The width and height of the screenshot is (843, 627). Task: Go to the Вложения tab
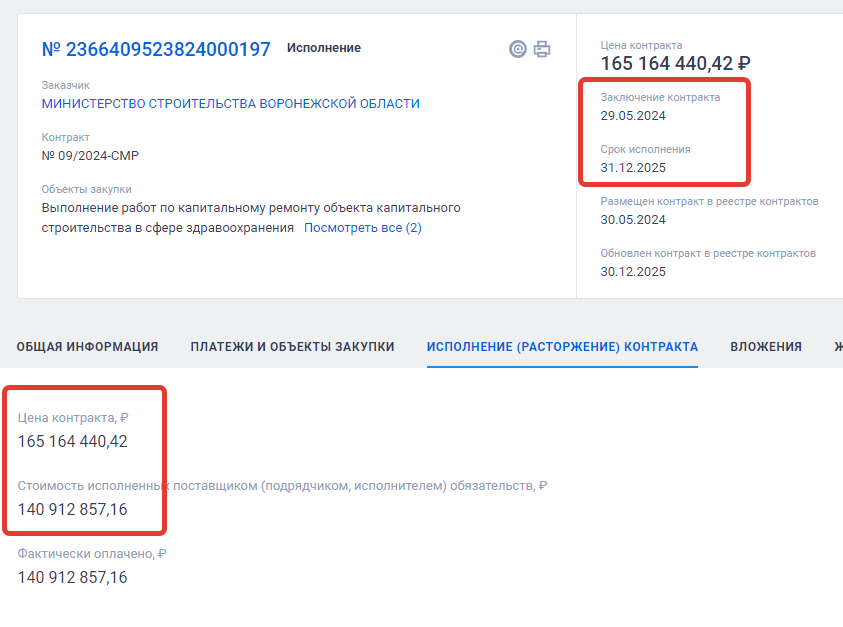click(765, 347)
